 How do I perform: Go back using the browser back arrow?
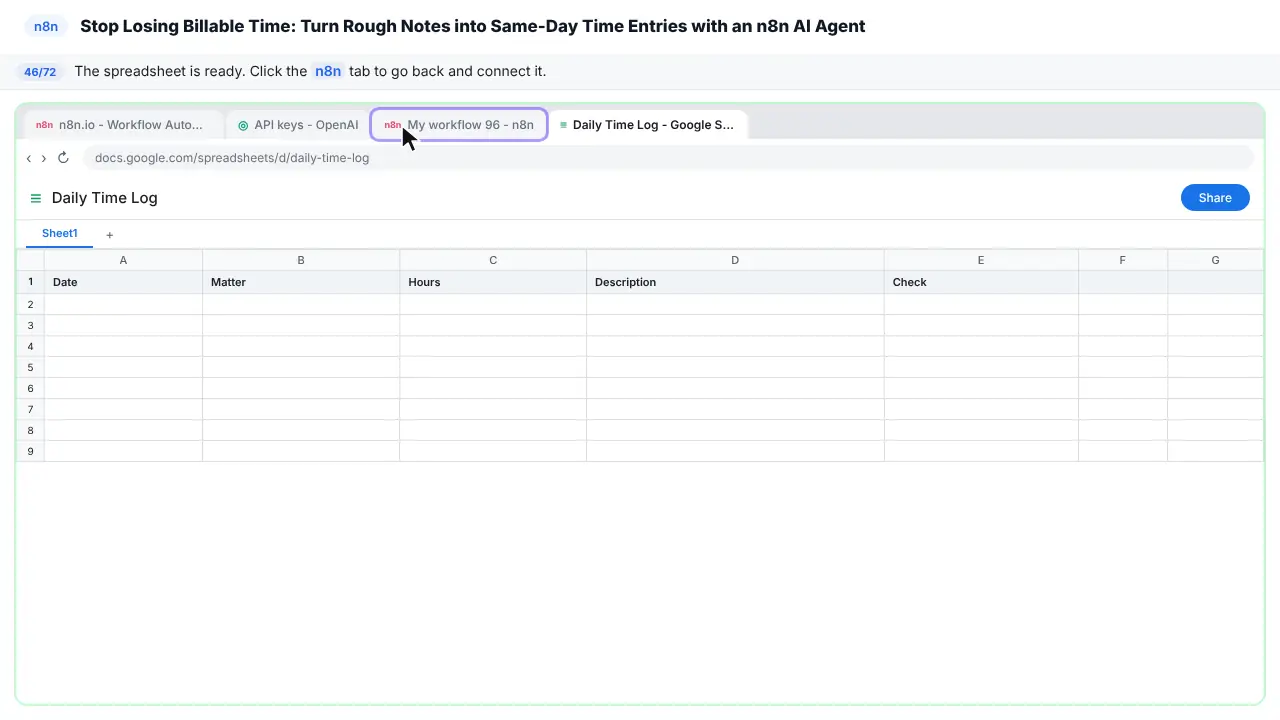[x=29, y=158]
